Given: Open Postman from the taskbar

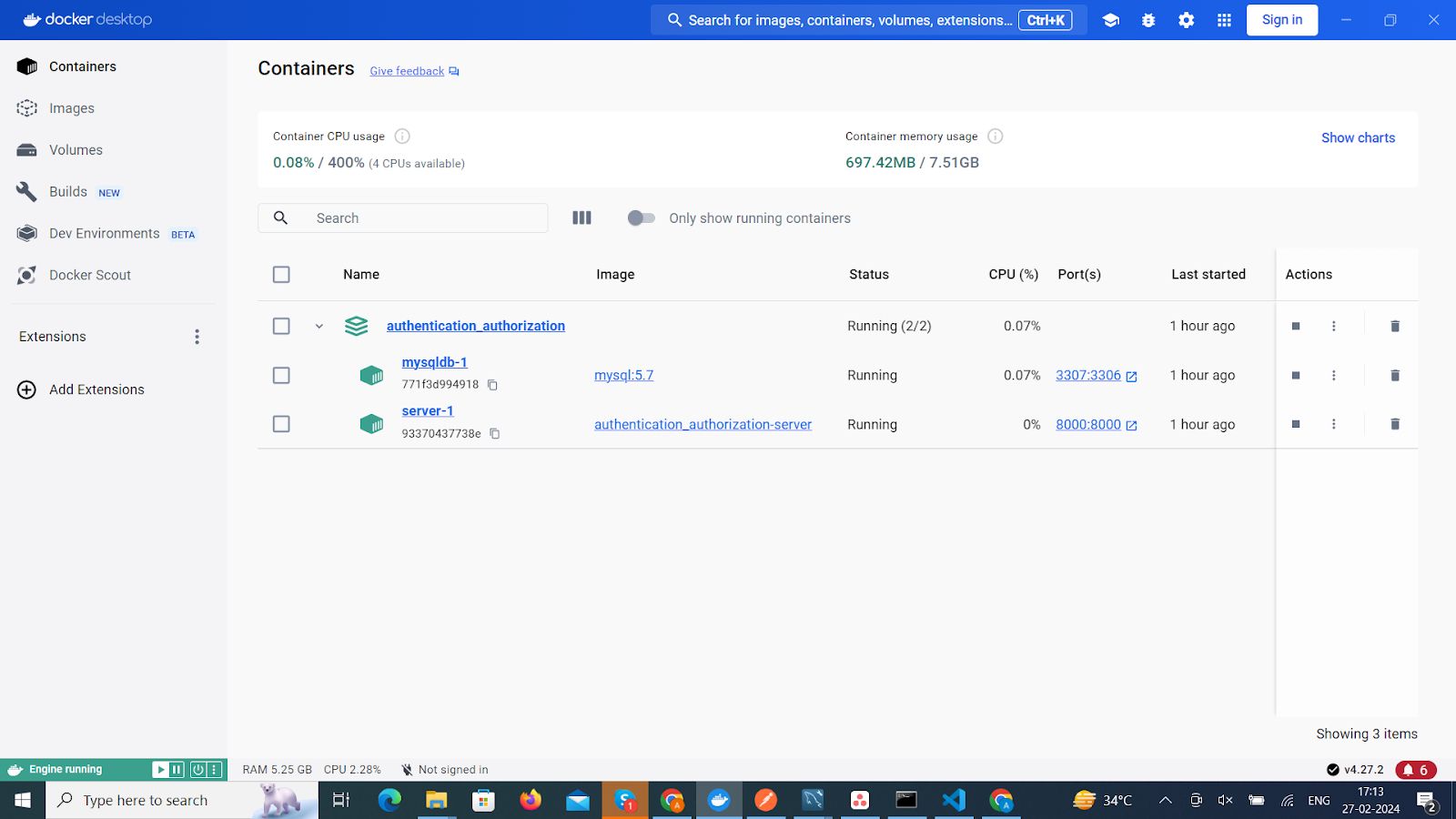Looking at the screenshot, I should (766, 800).
